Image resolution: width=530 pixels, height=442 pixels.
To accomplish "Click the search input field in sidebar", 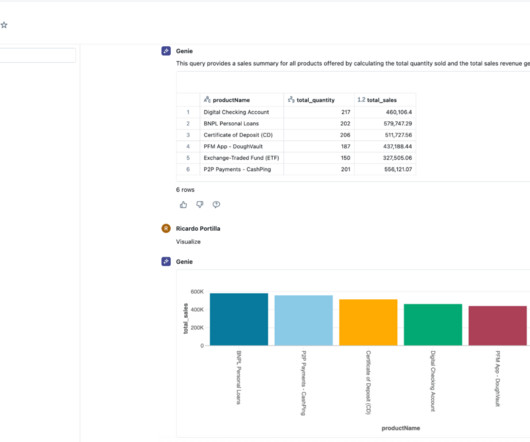I will (x=38, y=55).
